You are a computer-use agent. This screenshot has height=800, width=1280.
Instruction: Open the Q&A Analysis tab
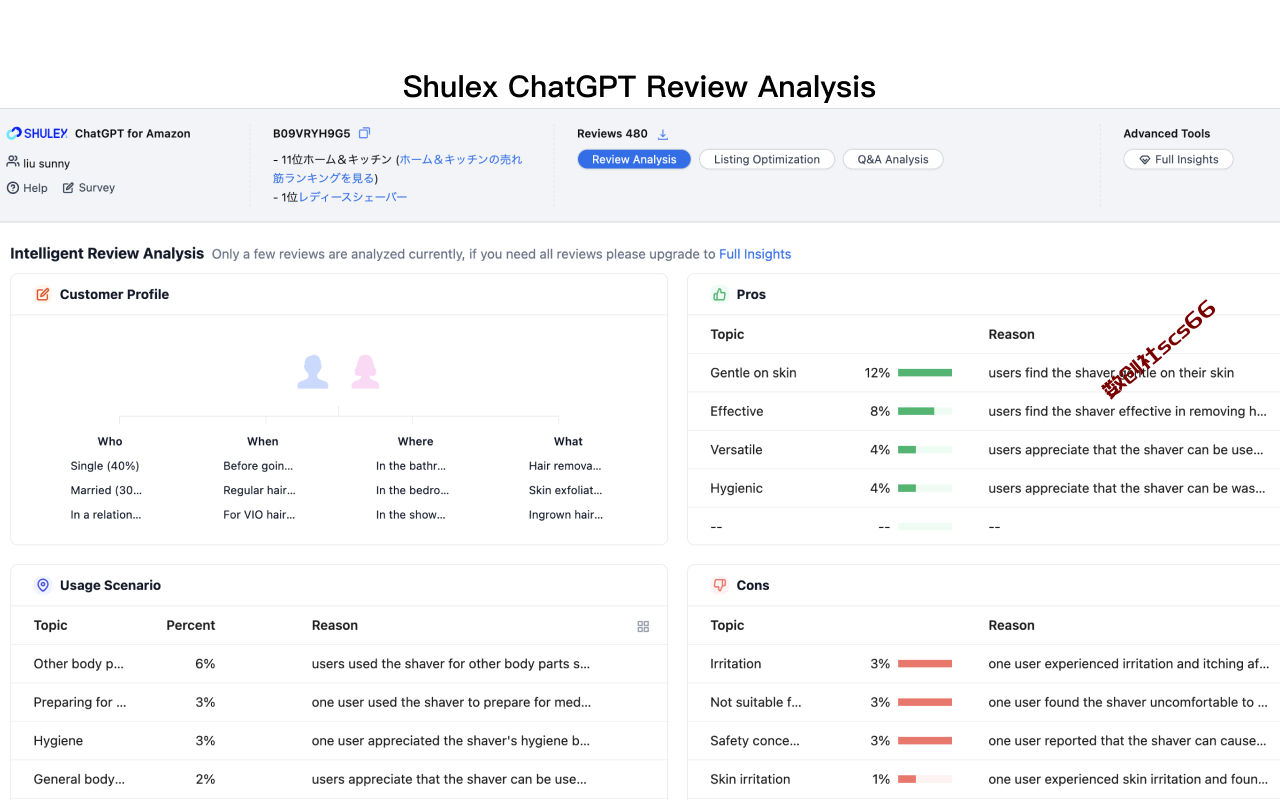pyautogui.click(x=893, y=159)
